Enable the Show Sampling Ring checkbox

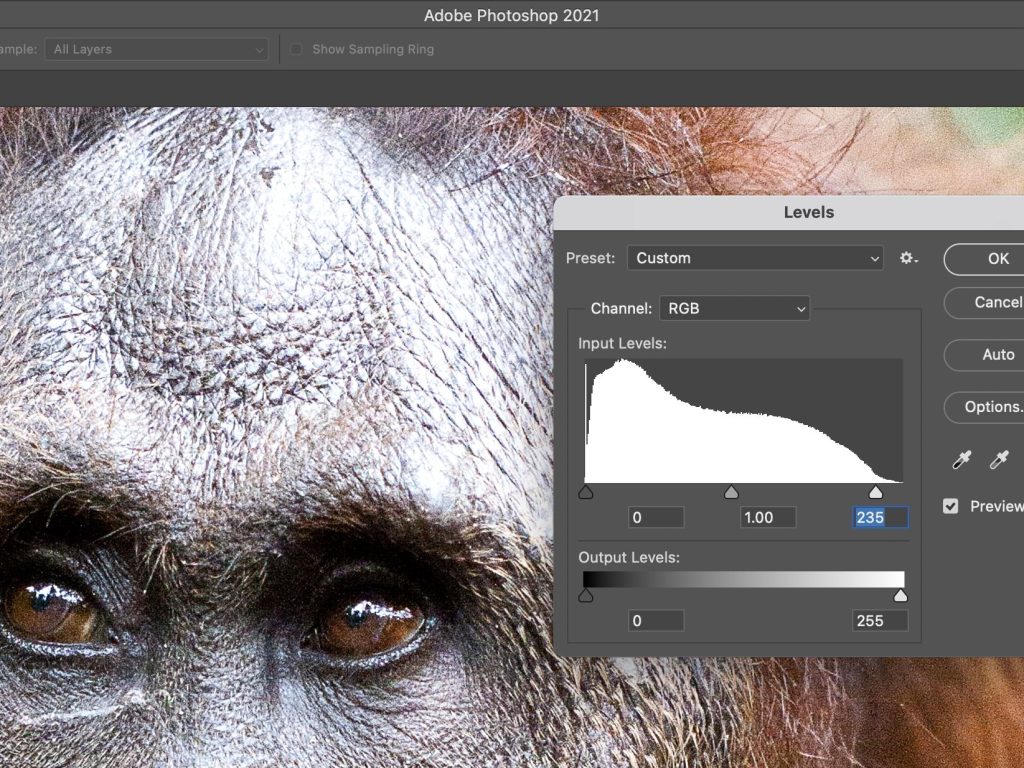tap(296, 49)
